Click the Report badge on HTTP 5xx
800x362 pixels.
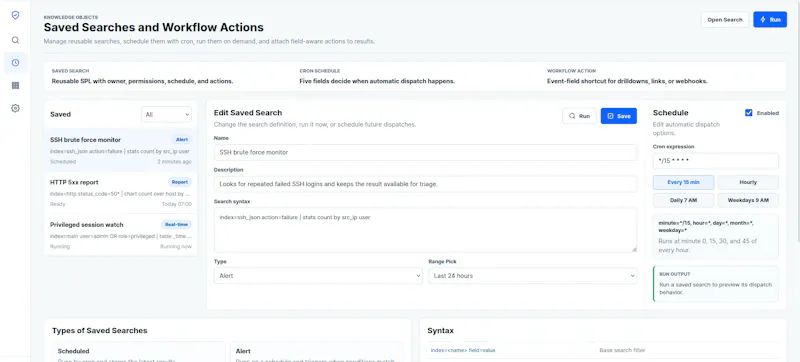point(180,182)
